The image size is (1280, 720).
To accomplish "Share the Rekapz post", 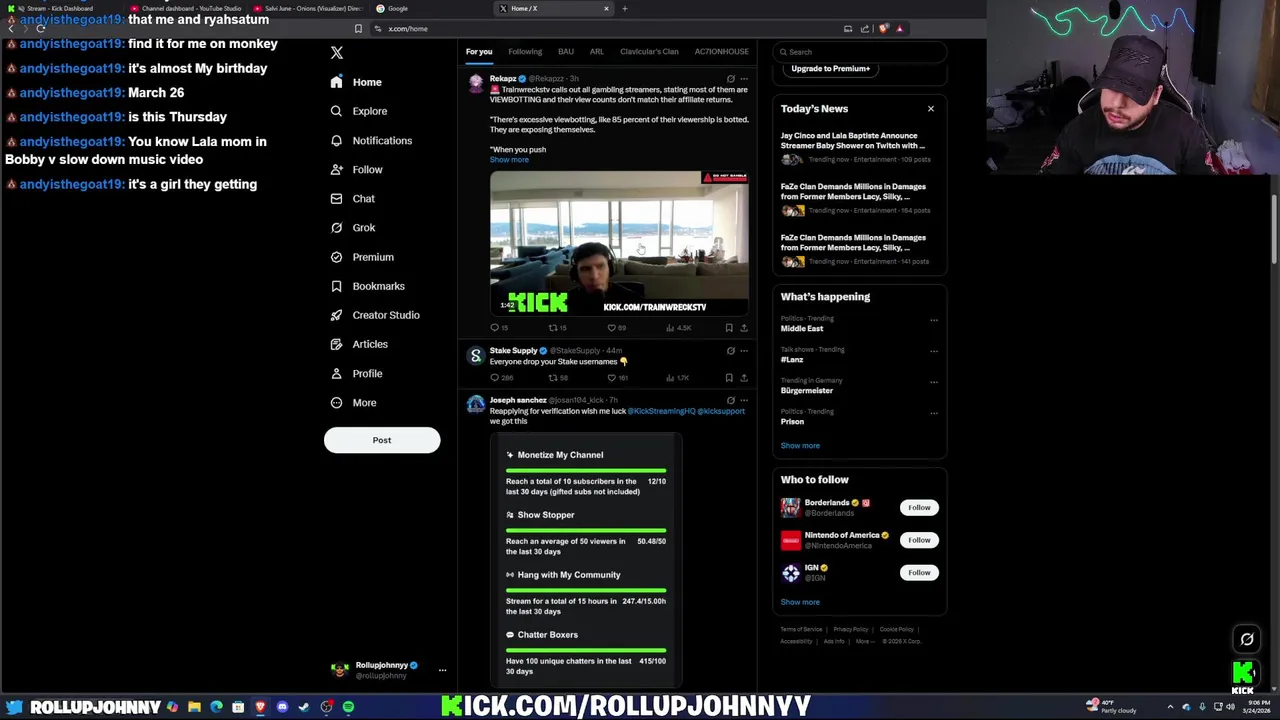I will (x=743, y=328).
